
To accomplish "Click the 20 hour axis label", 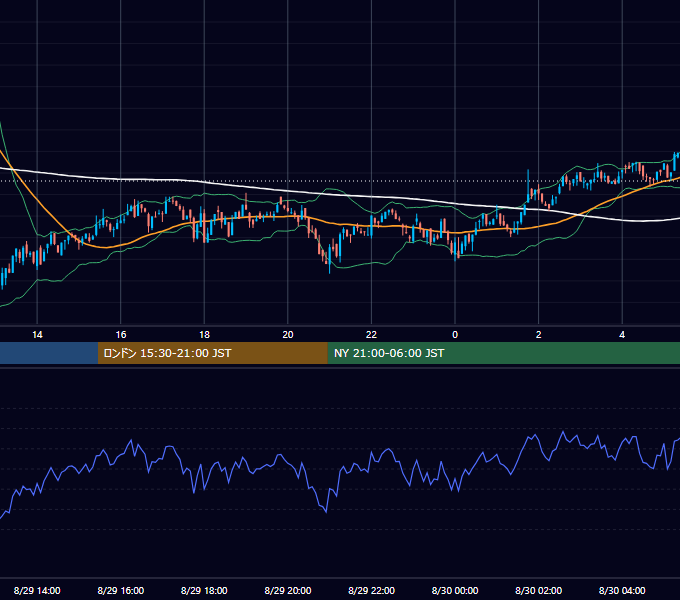I will tap(288, 335).
